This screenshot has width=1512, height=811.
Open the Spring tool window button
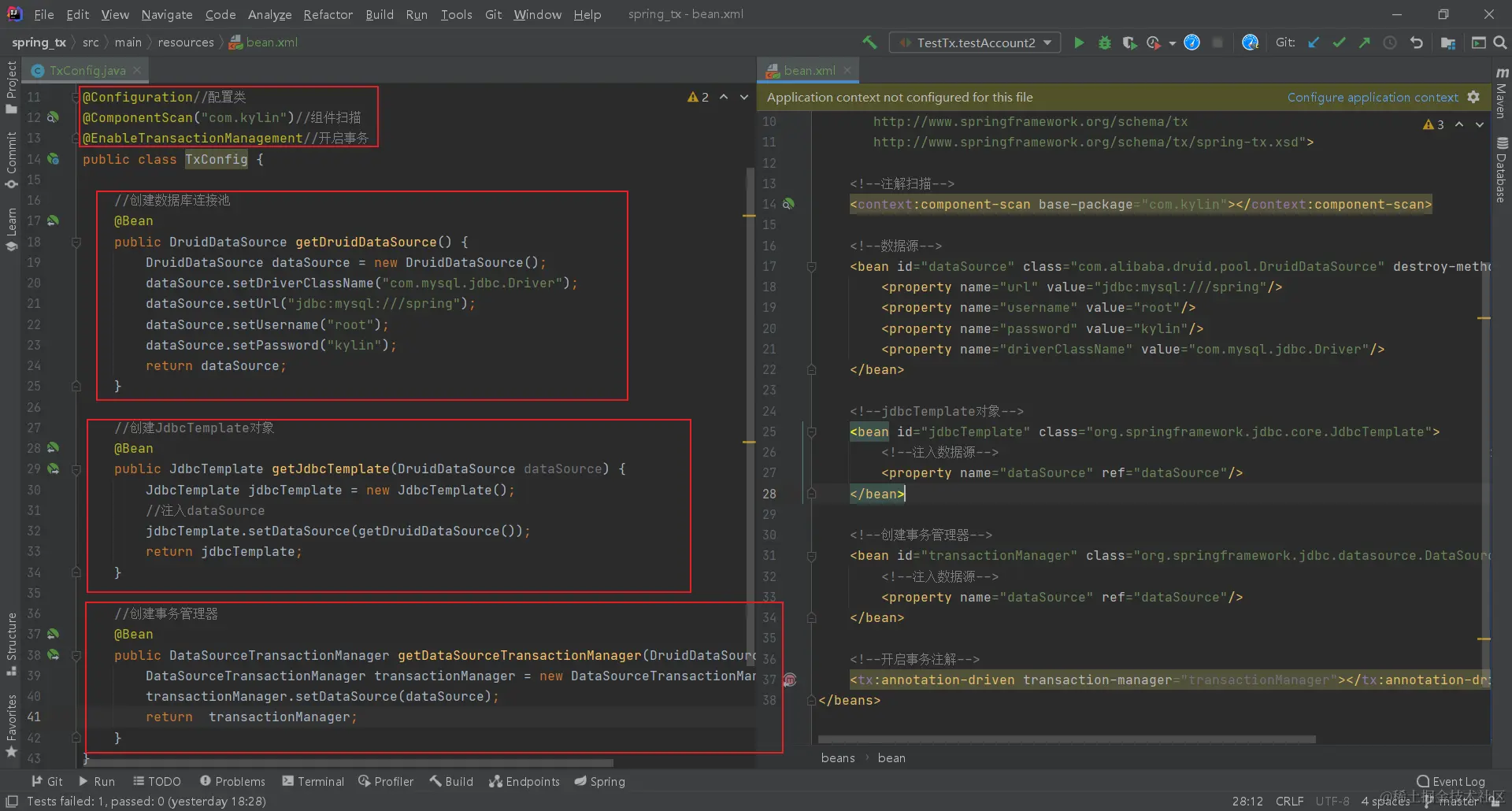pos(599,781)
